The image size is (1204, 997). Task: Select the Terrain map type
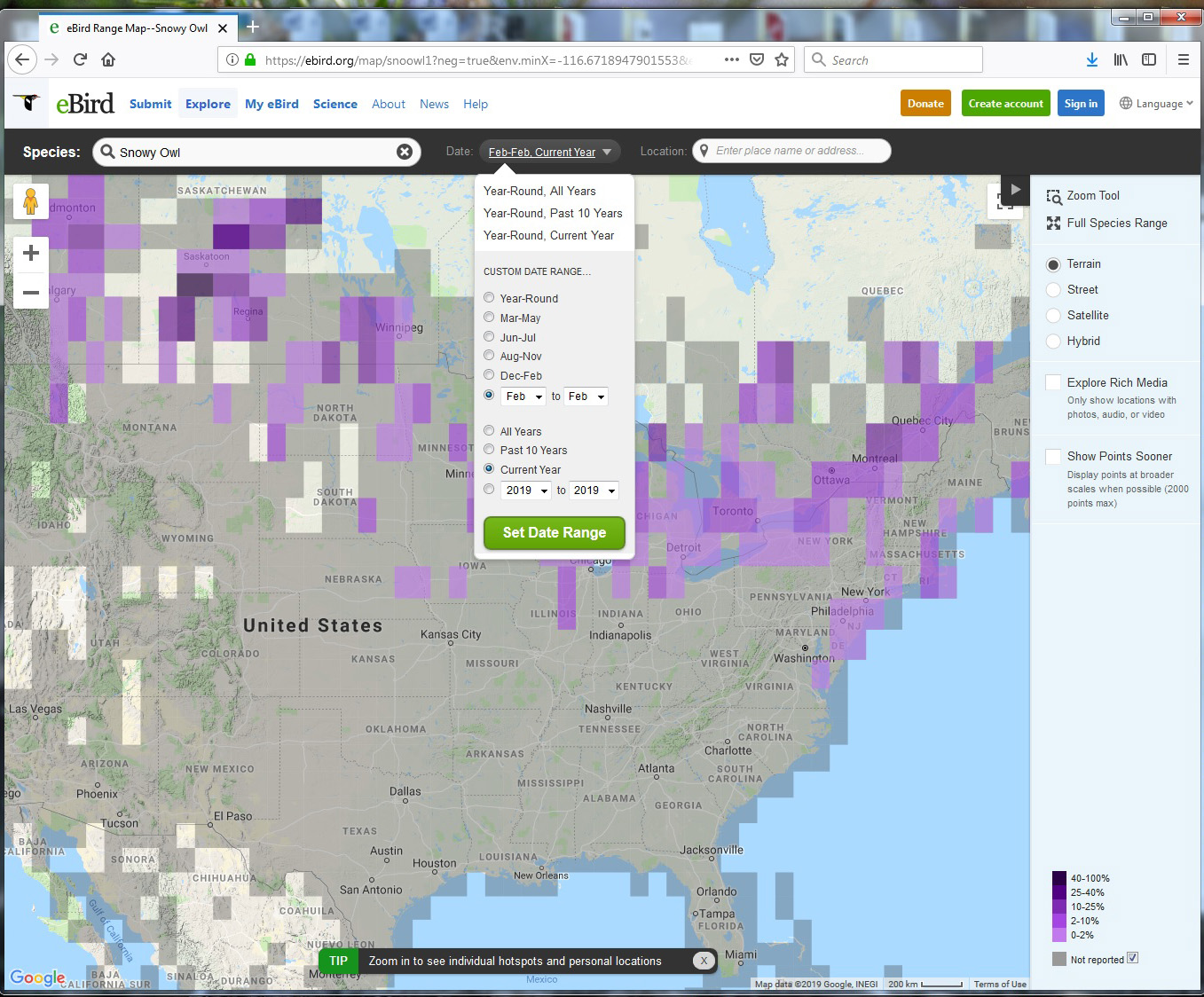coord(1053,264)
